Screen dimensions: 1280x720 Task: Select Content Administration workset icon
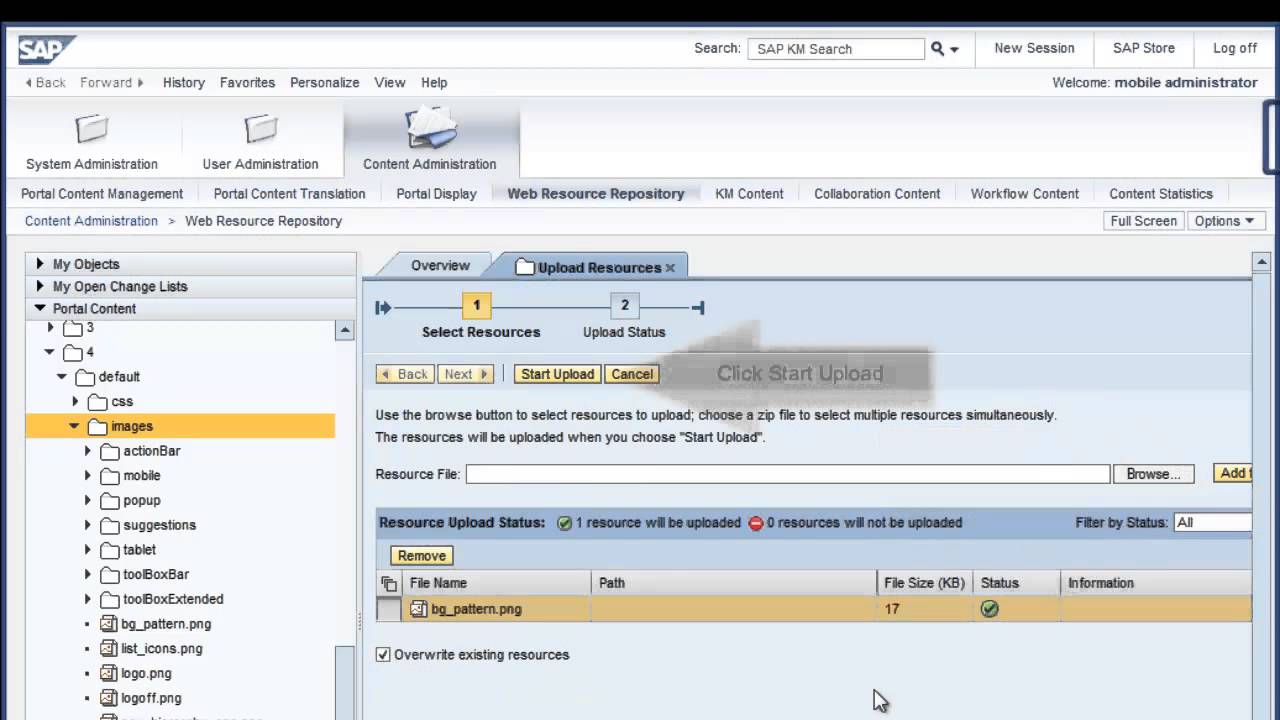coord(428,128)
